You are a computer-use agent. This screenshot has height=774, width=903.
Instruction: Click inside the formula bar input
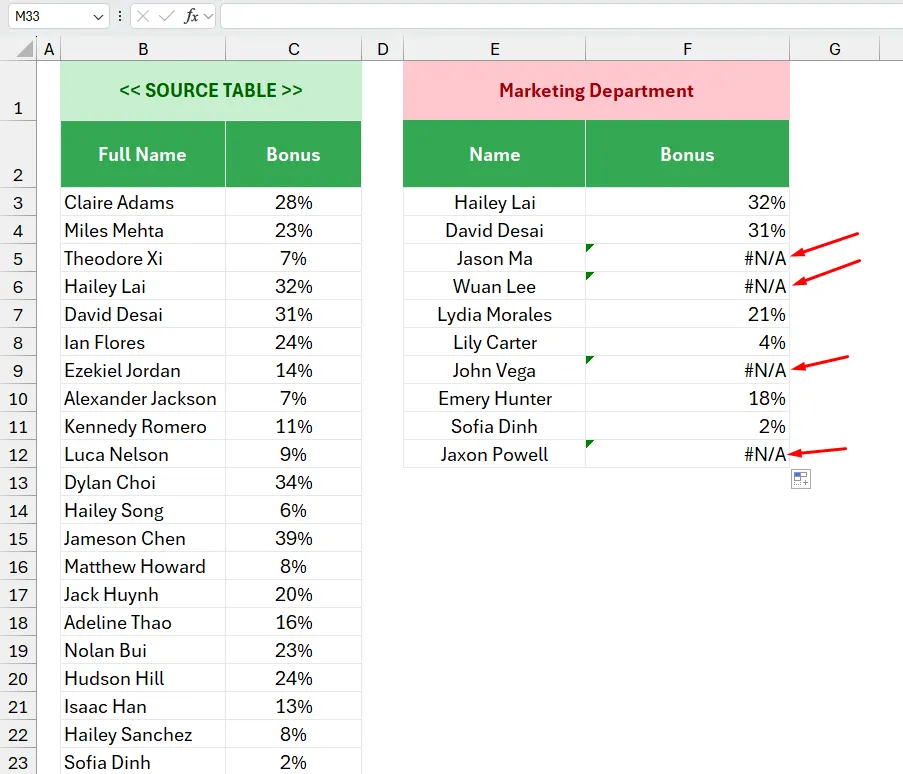tap(560, 16)
